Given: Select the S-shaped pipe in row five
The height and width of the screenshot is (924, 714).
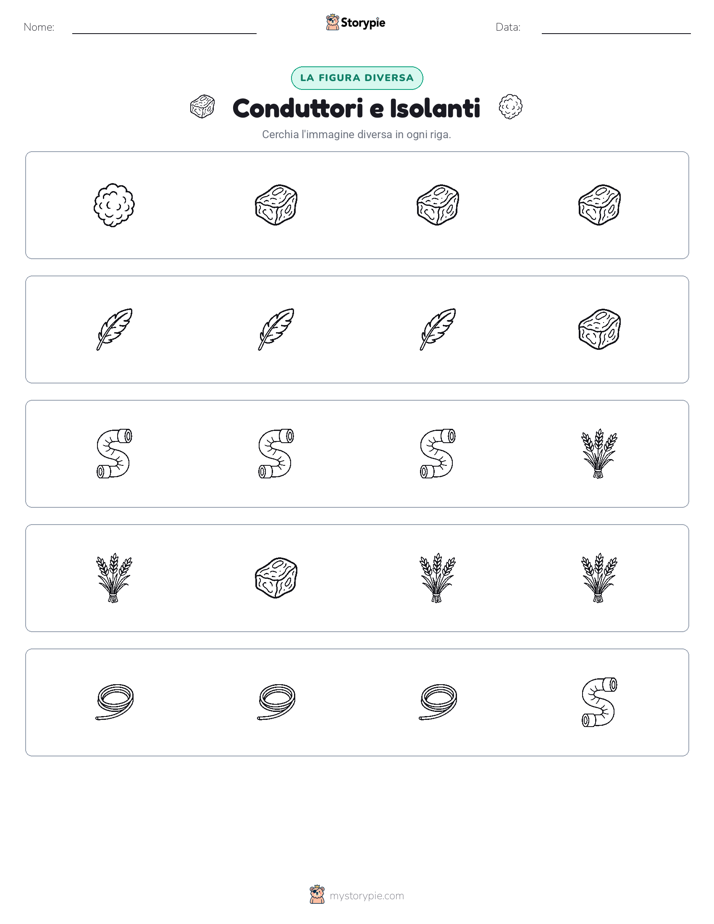Looking at the screenshot, I should click(x=599, y=702).
